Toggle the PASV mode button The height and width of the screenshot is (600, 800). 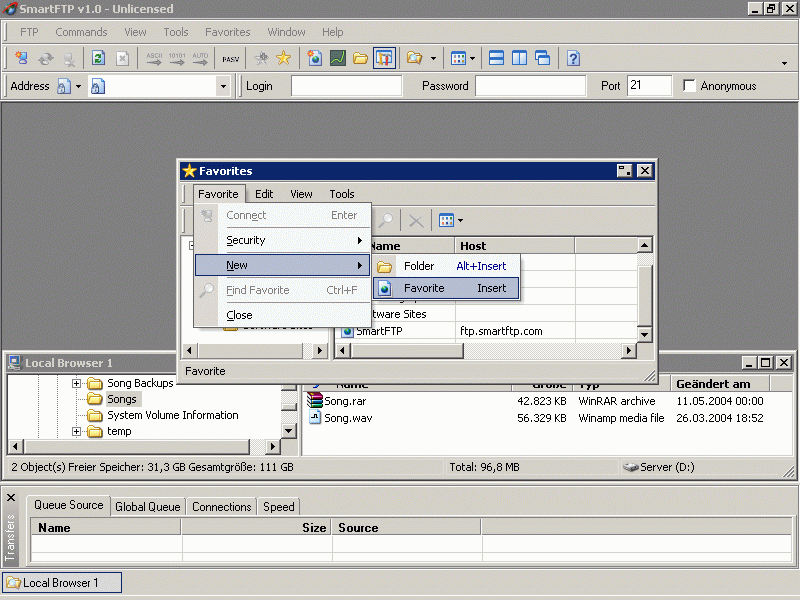click(231, 59)
